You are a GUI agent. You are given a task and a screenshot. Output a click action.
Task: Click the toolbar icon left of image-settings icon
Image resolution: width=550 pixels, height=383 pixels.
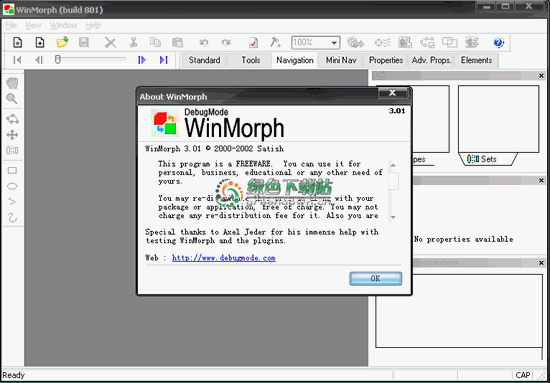(382, 43)
